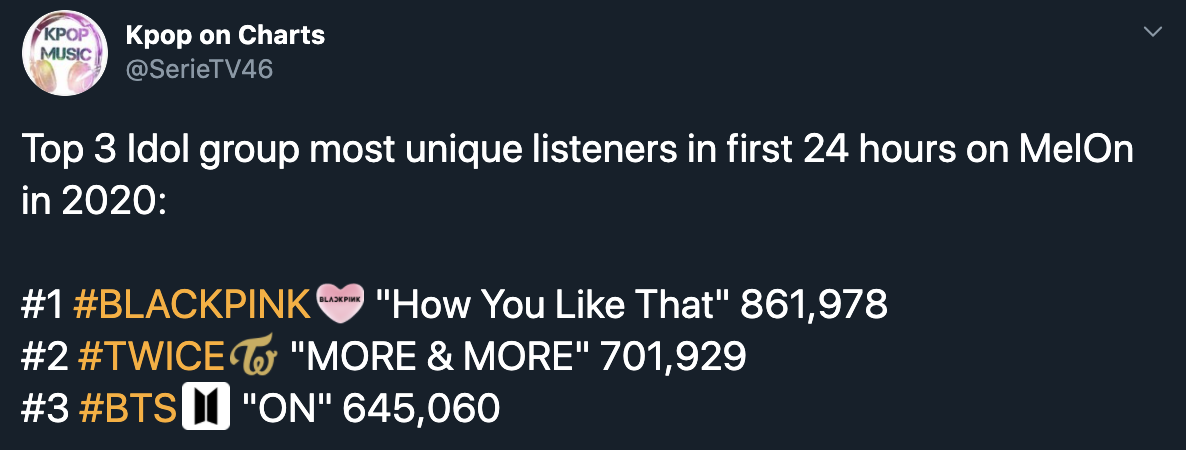Click the 645,060 listener count
The height and width of the screenshot is (450, 1186).
[x=421, y=408]
